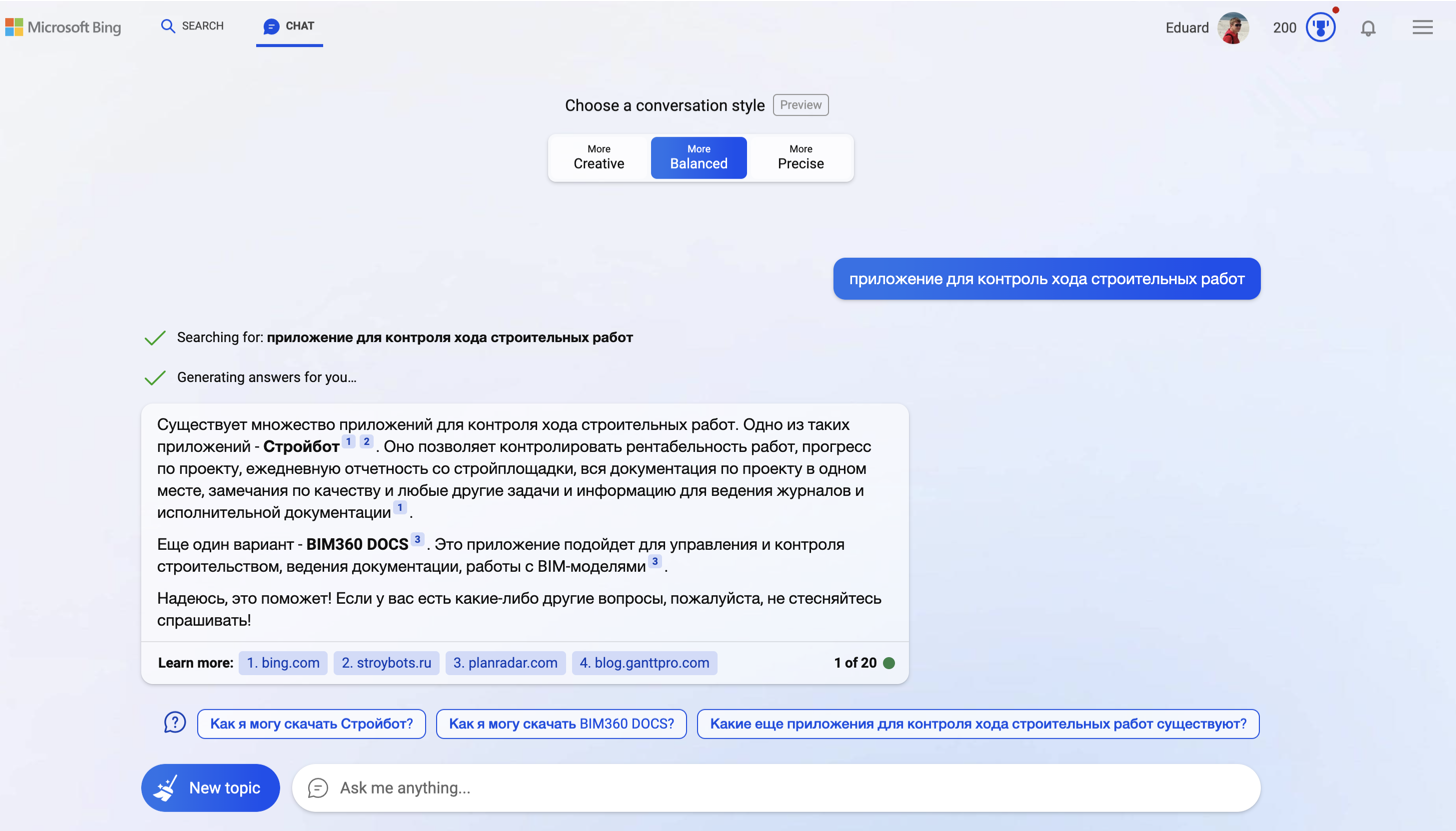Open citation 1 in Stroybot paragraph

pos(349,440)
